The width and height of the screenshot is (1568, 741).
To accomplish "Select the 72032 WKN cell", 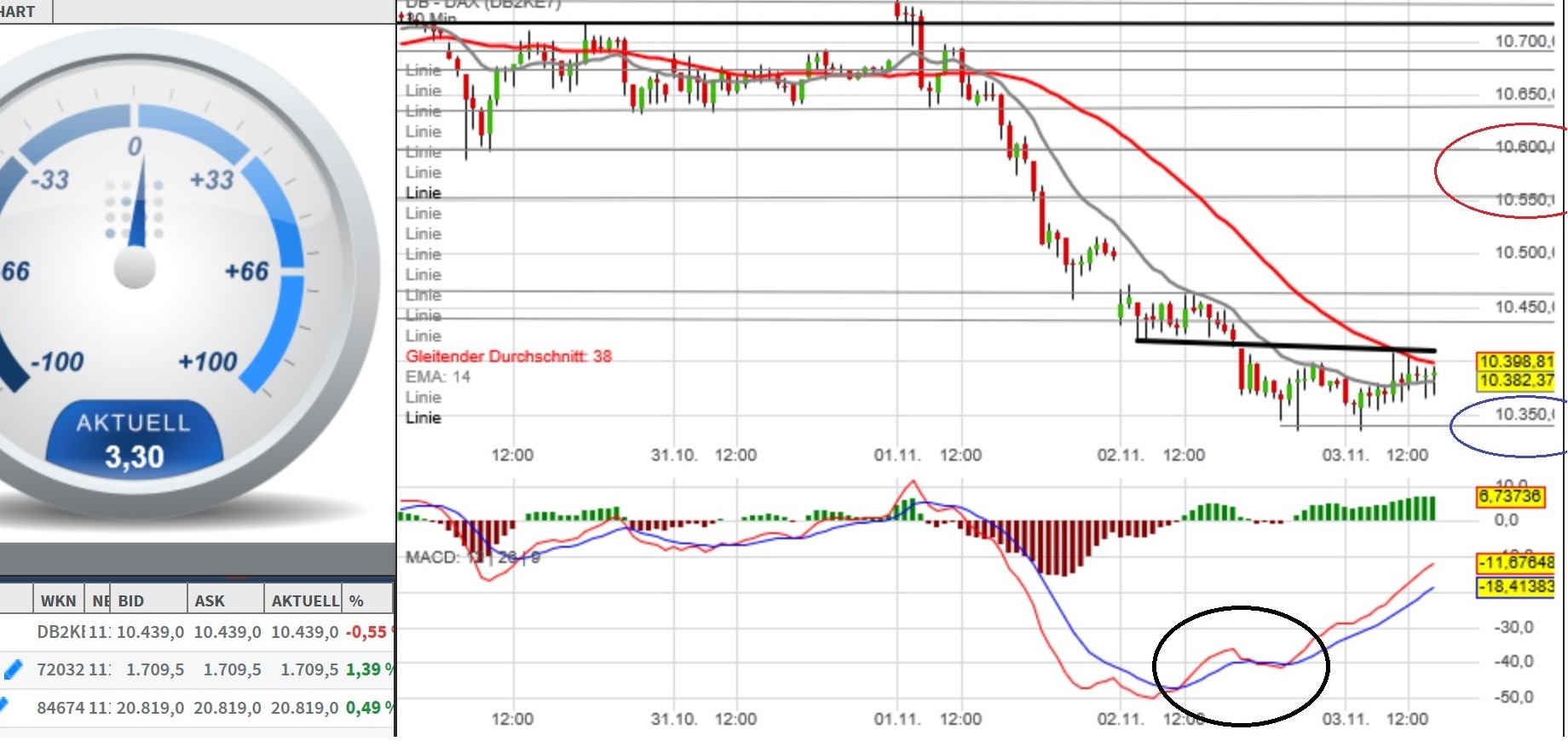I will (61, 669).
